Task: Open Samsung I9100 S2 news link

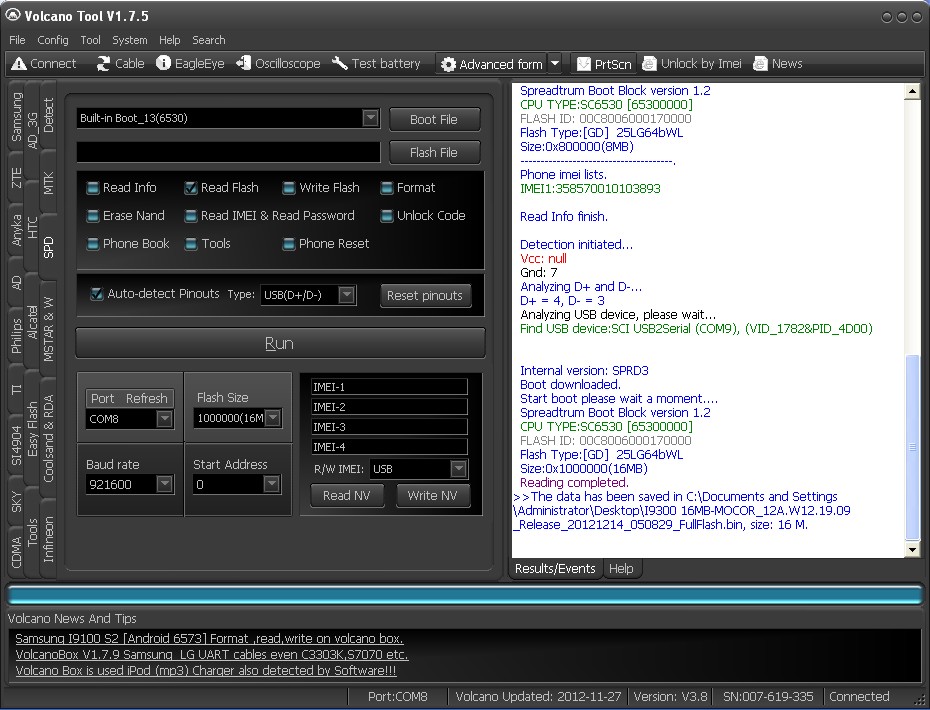Action: point(209,639)
